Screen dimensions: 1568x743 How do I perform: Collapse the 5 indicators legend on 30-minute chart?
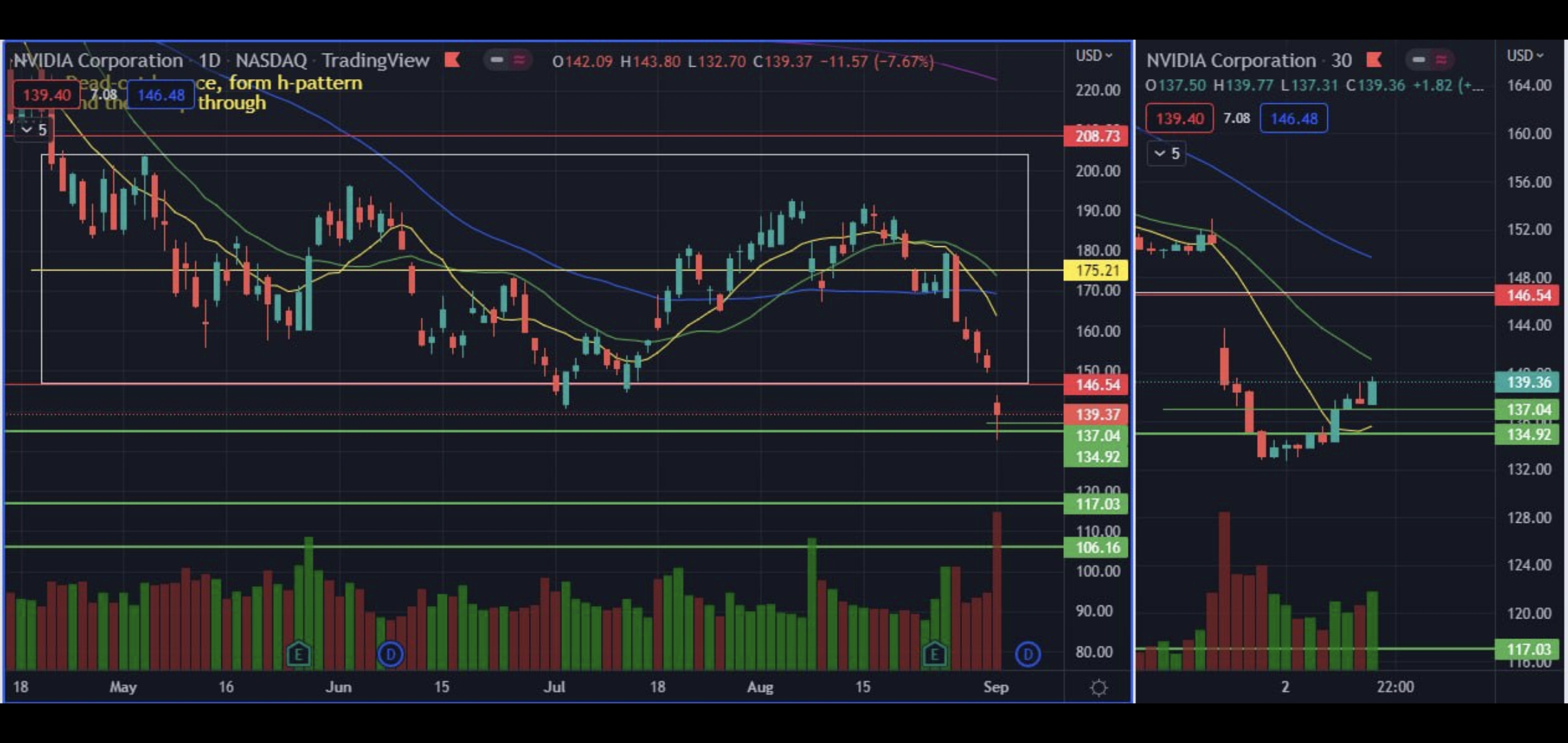[x=1166, y=153]
